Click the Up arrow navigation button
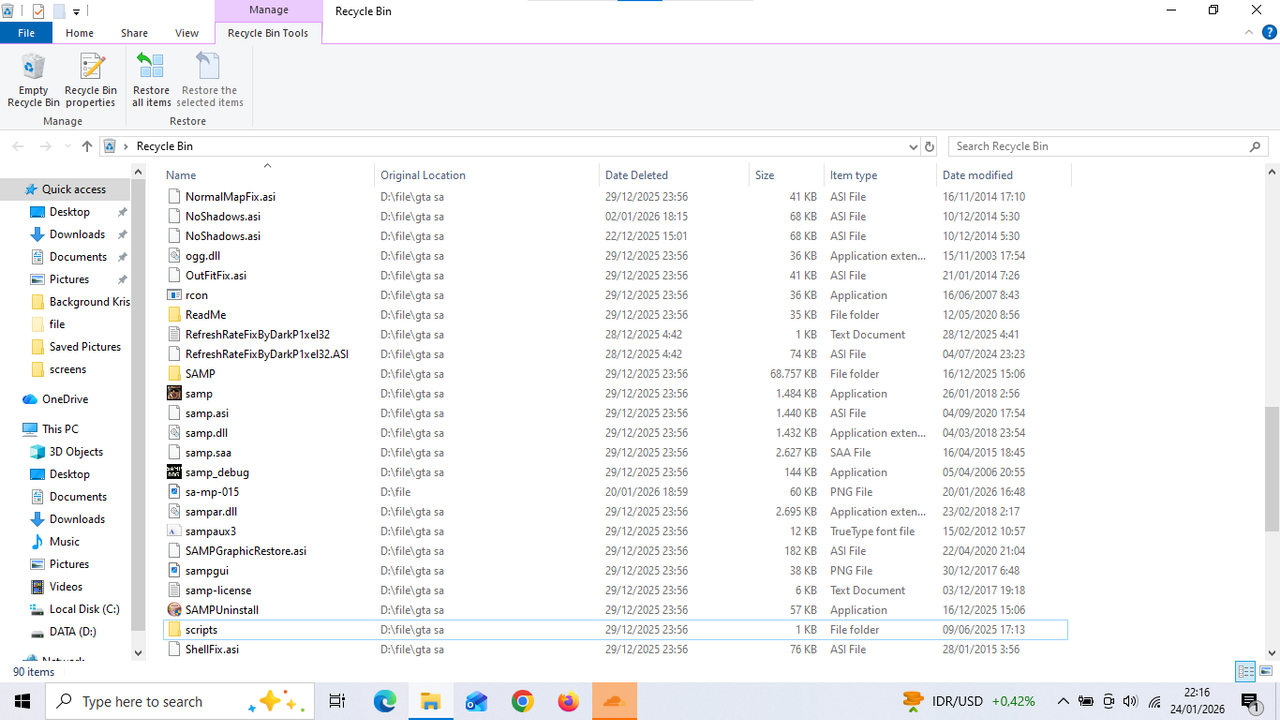1280x720 pixels. (87, 146)
